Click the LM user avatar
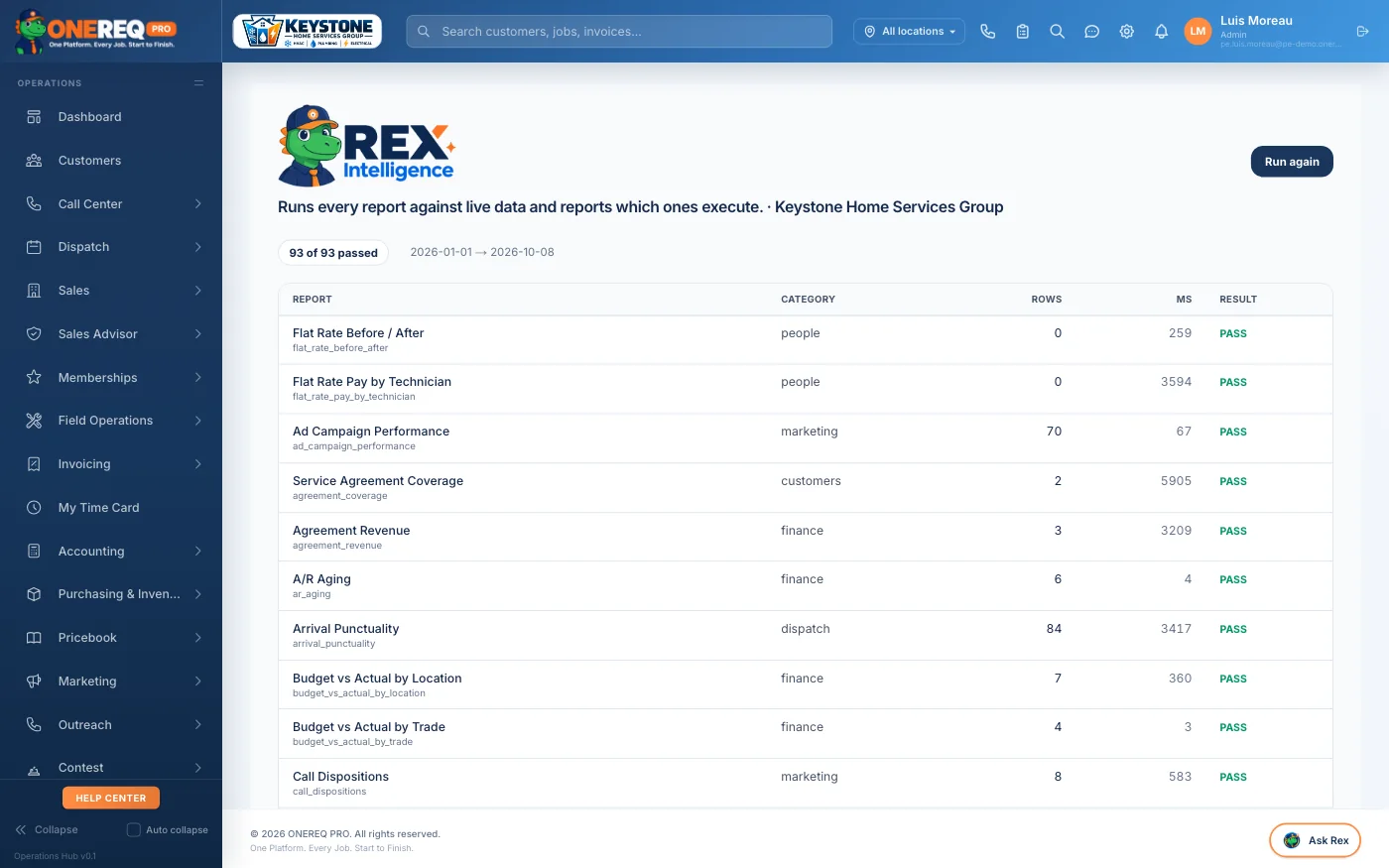The width and height of the screenshot is (1389, 868). tap(1199, 32)
